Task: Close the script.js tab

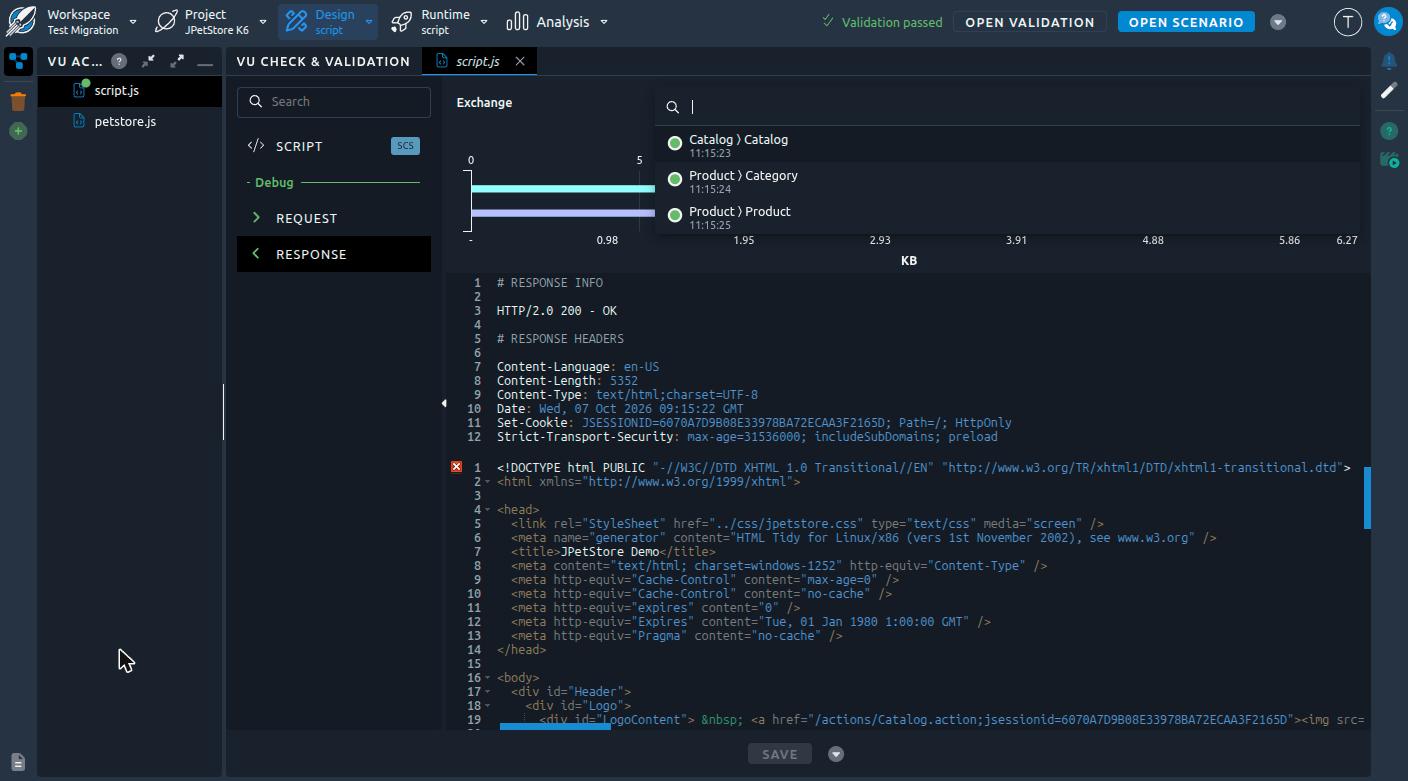Action: click(x=520, y=61)
